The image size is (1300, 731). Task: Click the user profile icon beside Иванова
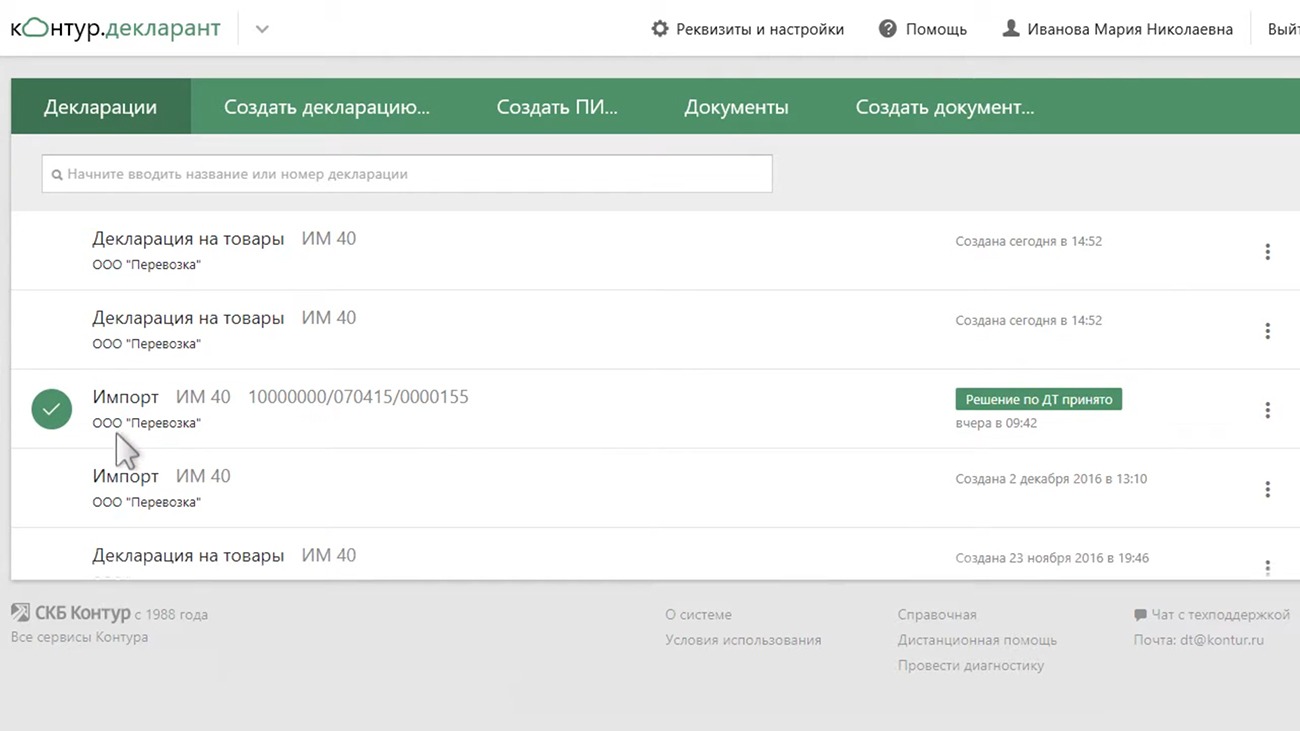[1011, 29]
